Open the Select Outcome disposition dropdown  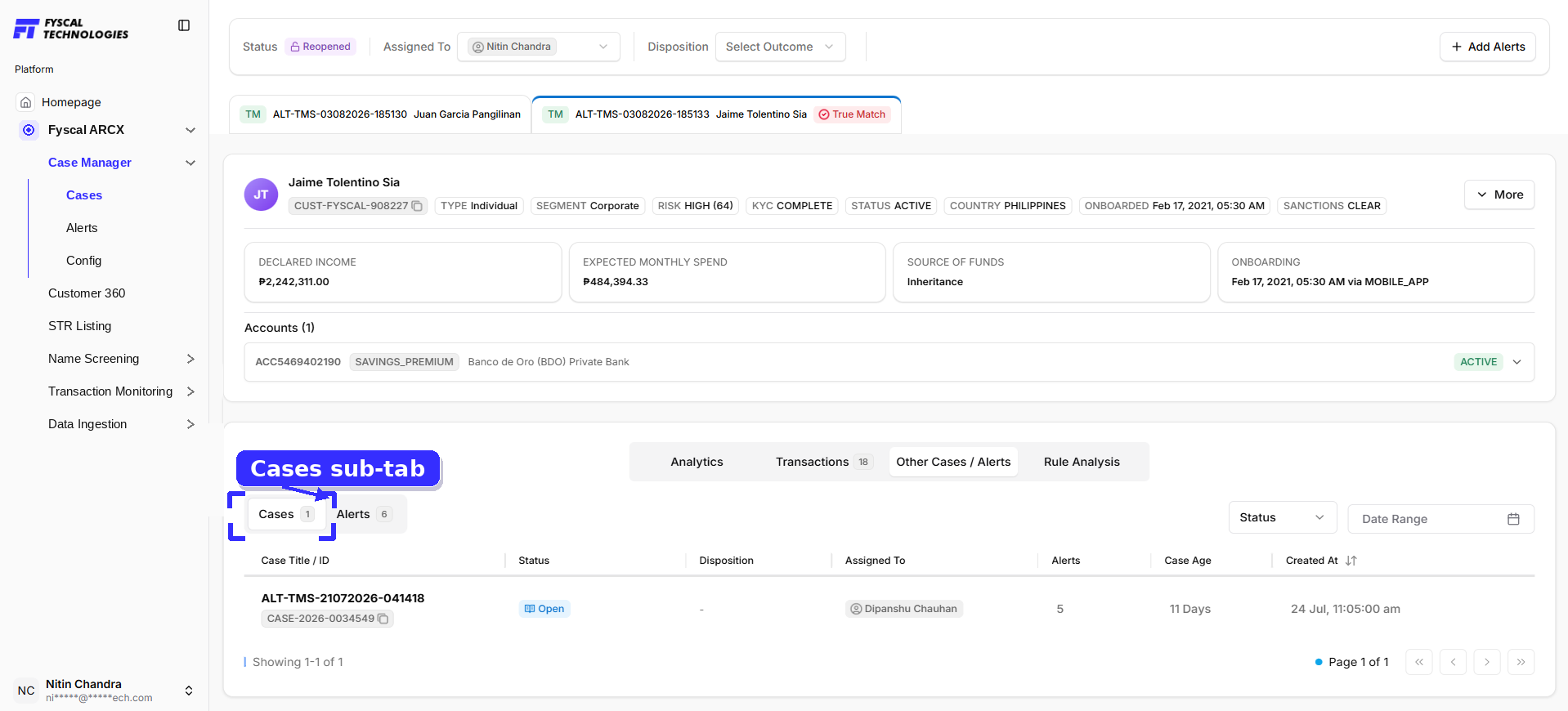coord(780,47)
